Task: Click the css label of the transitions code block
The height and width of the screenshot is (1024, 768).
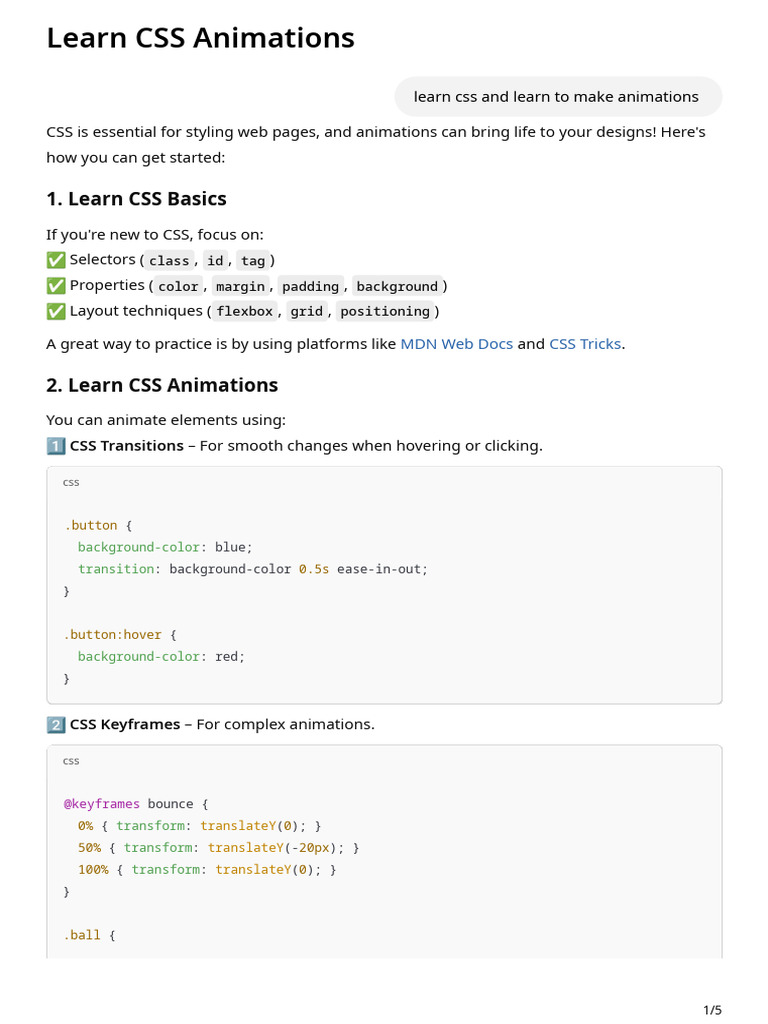Action: [x=71, y=483]
